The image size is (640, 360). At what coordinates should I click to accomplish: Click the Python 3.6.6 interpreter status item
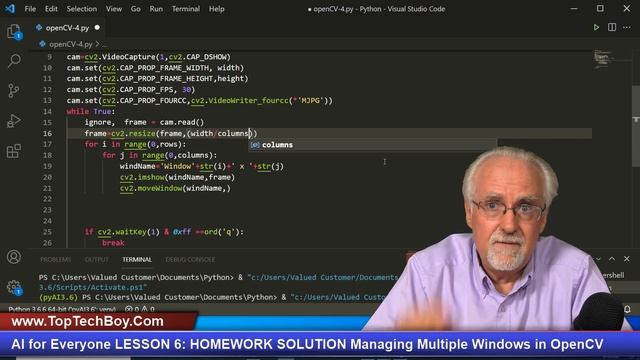point(62,309)
